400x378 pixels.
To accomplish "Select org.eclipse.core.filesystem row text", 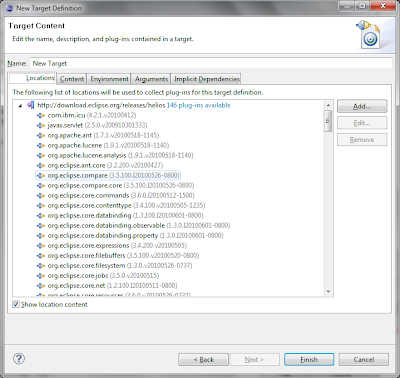I will 120,266.
